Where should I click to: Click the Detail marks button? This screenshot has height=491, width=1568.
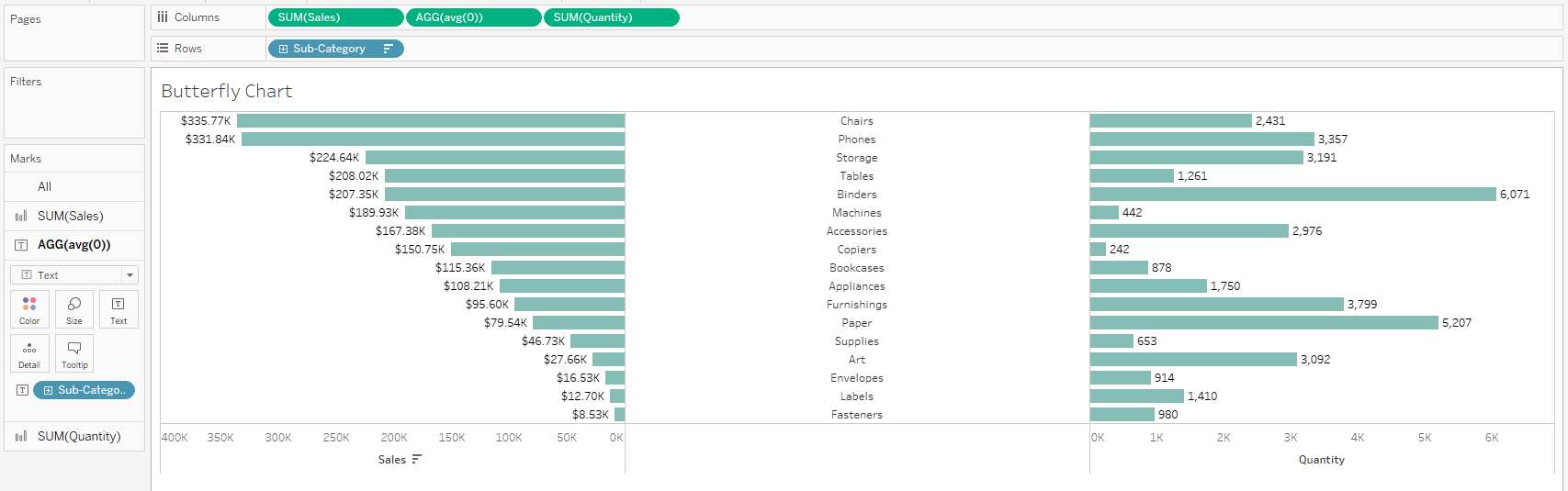point(29,353)
